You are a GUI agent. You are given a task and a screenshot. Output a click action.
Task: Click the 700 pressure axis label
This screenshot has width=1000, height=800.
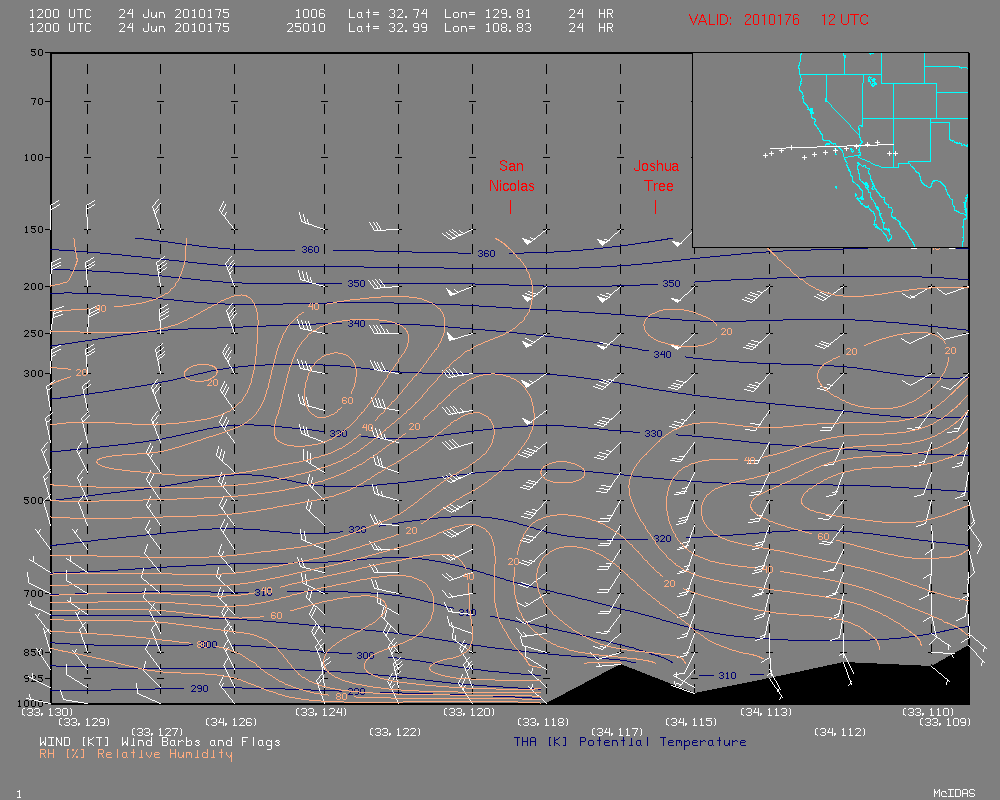[34, 593]
